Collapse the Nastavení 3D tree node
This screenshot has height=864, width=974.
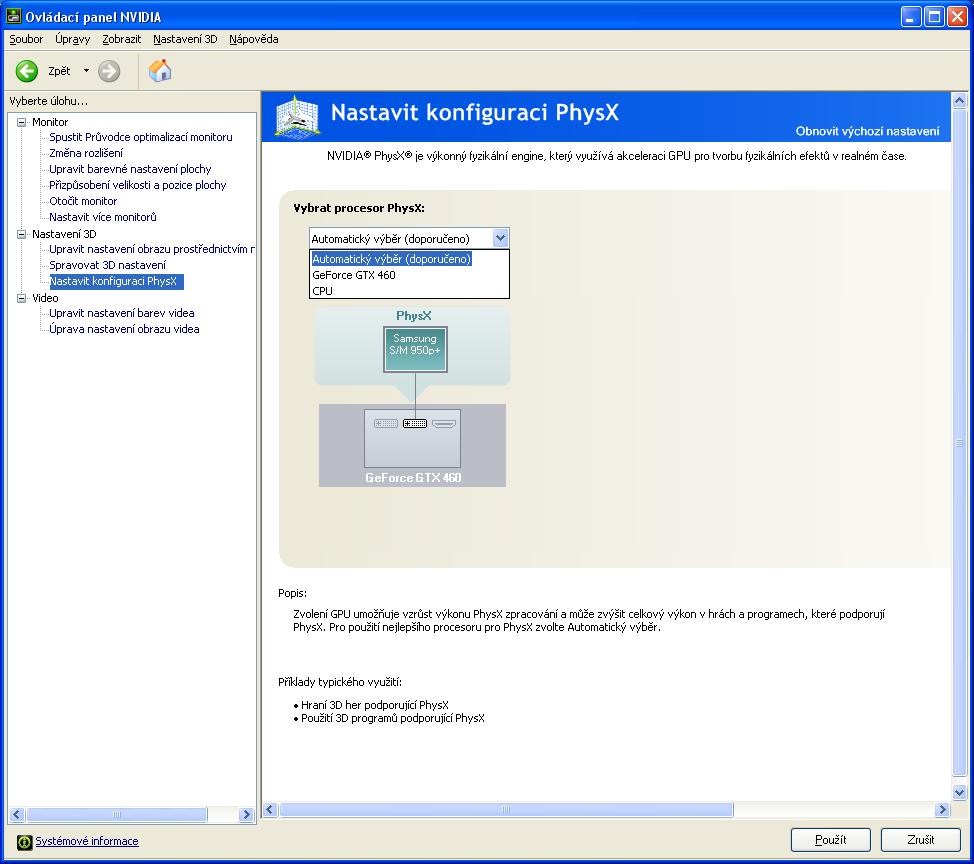(x=22, y=234)
